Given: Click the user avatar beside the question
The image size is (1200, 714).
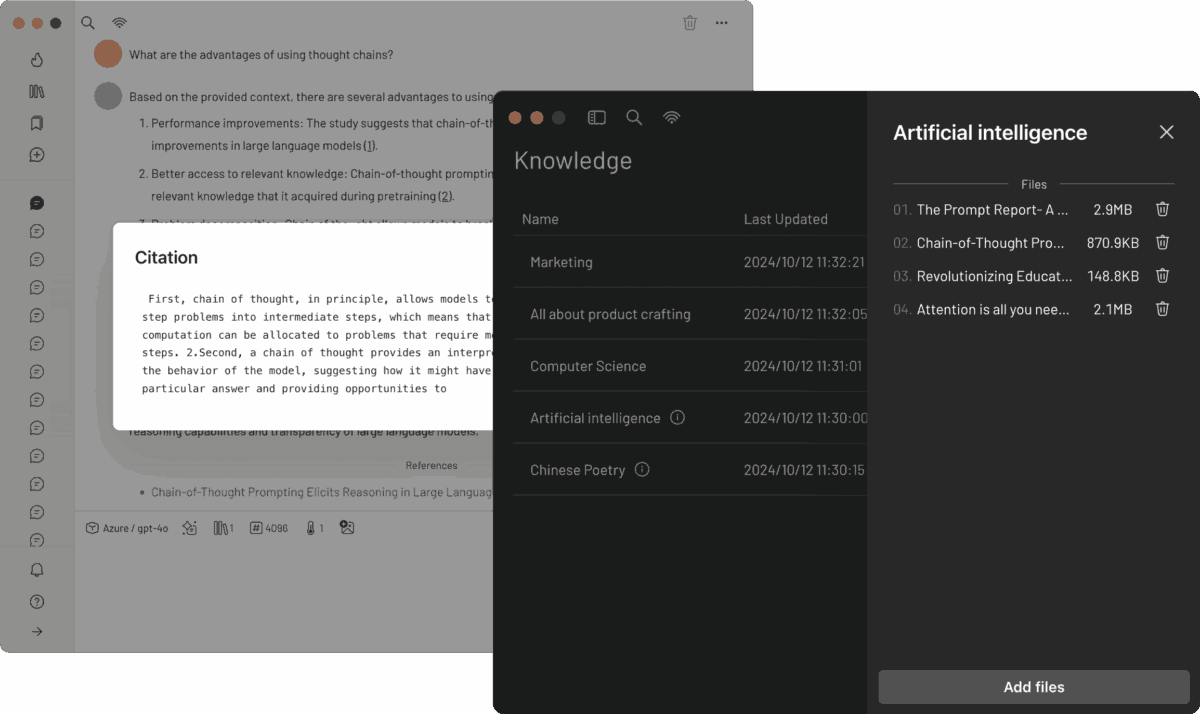Looking at the screenshot, I should pyautogui.click(x=108, y=54).
